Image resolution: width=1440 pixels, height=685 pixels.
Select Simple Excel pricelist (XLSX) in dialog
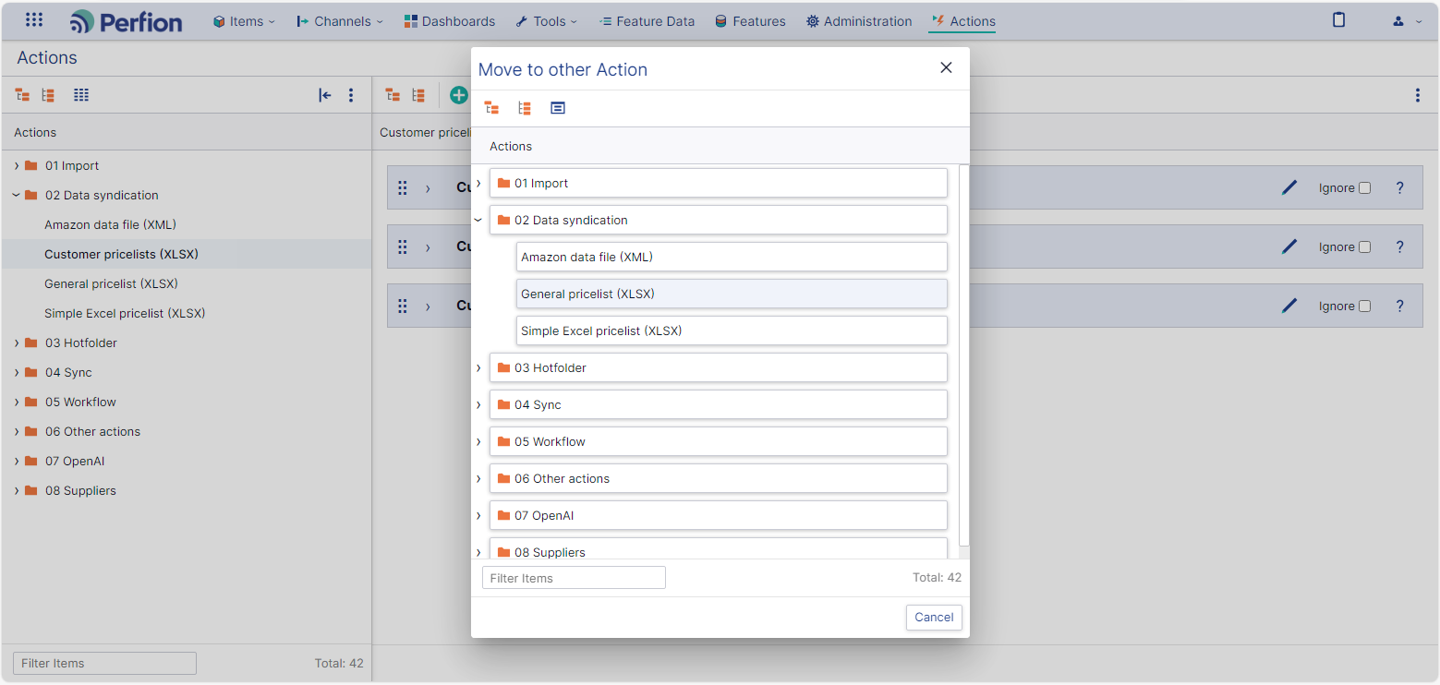click(x=731, y=331)
